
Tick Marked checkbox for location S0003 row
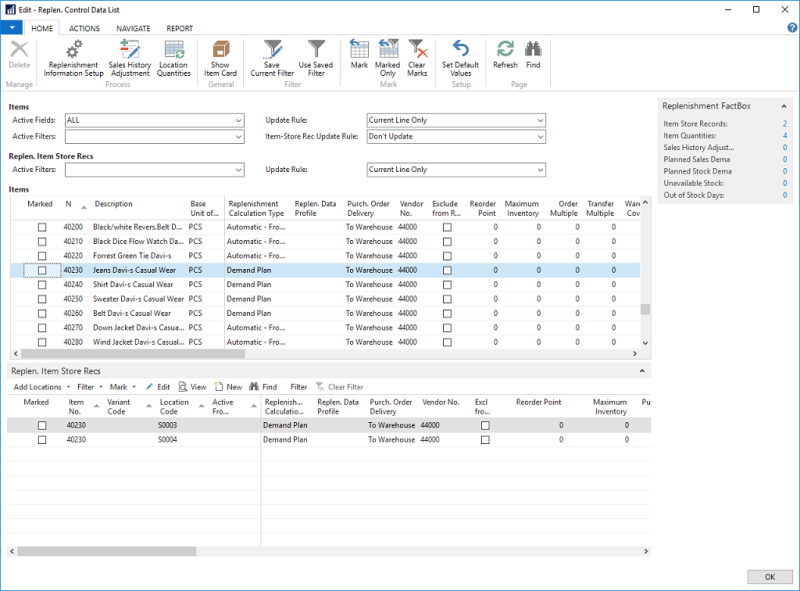click(x=42, y=425)
